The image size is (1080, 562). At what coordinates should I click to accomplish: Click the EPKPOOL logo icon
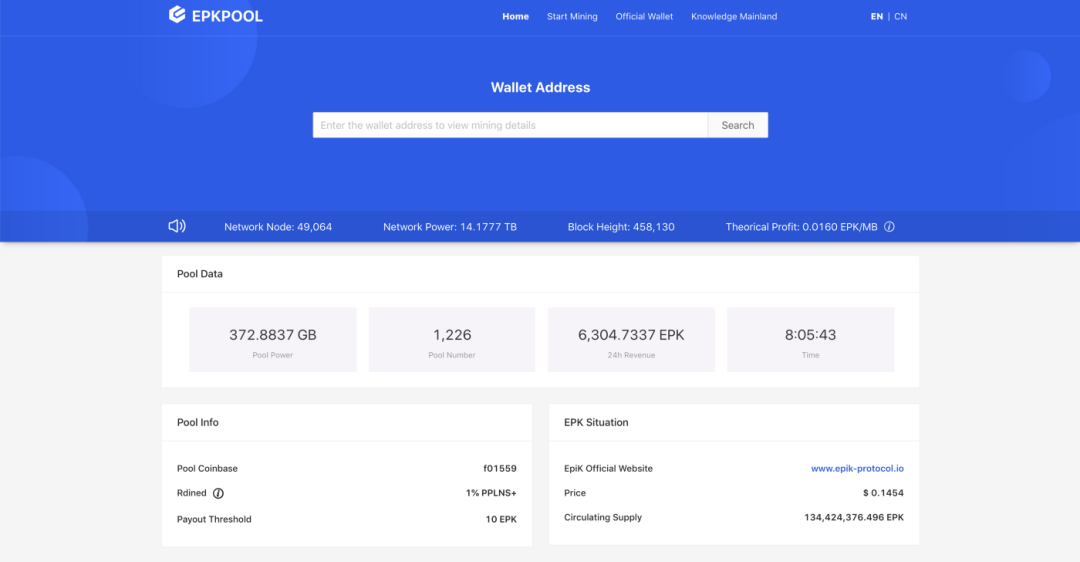click(177, 14)
